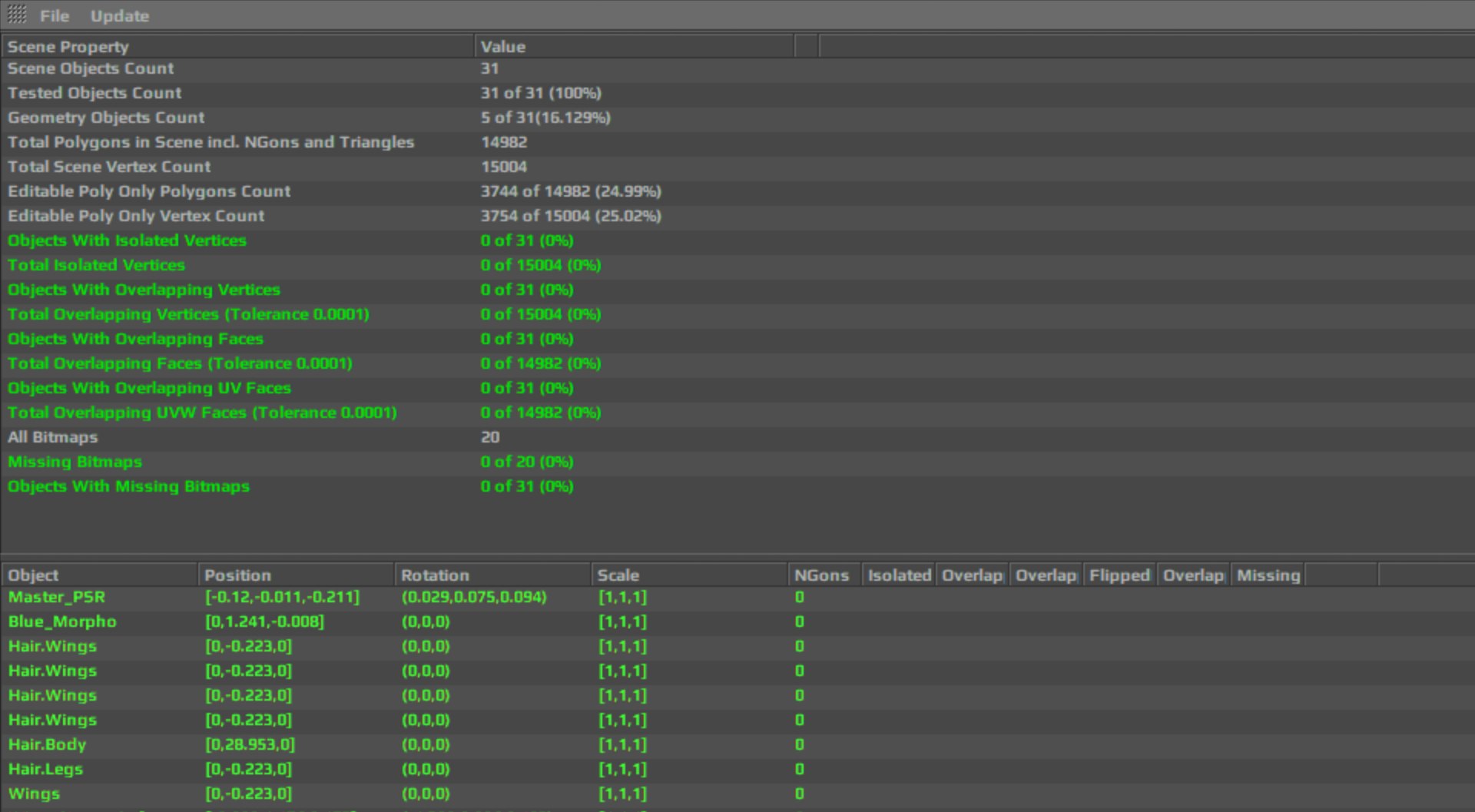1475x812 pixels.
Task: Open the Update menu
Action: (x=120, y=16)
